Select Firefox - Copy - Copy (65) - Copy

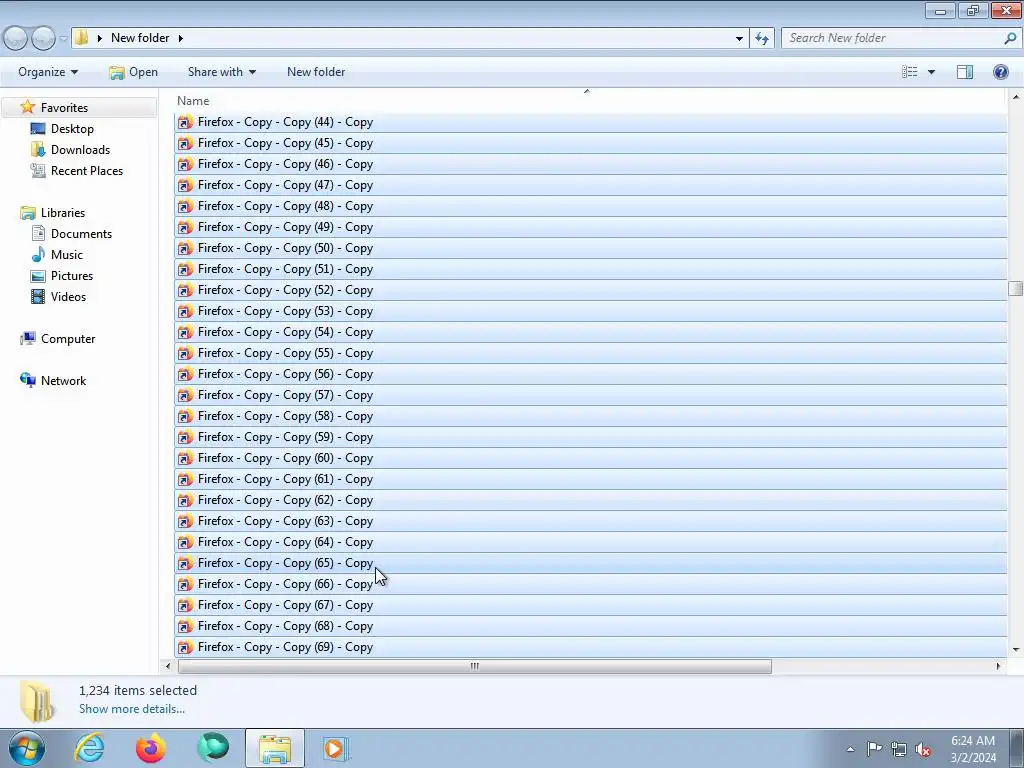[591, 563]
